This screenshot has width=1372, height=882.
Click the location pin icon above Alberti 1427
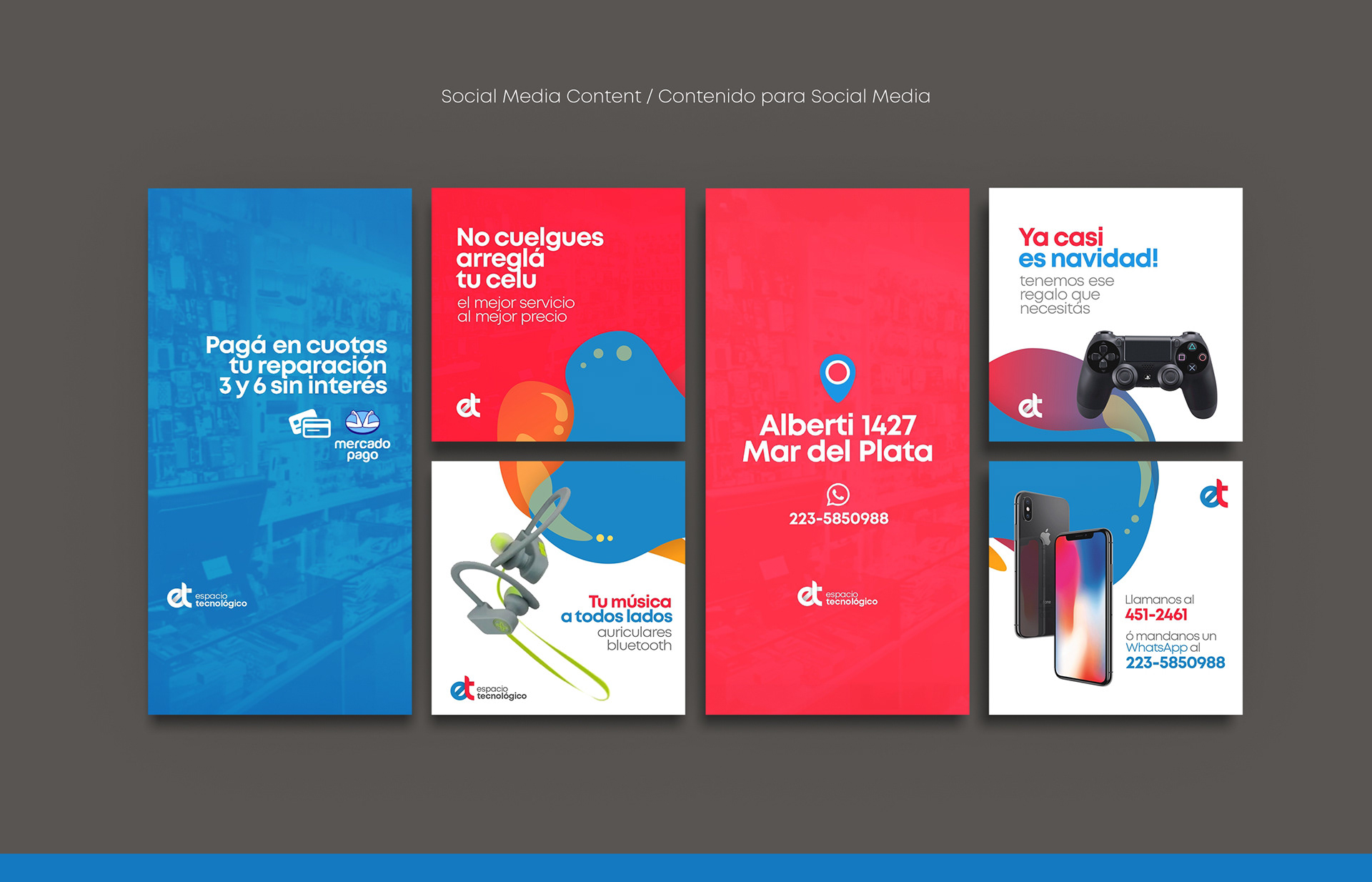[837, 377]
